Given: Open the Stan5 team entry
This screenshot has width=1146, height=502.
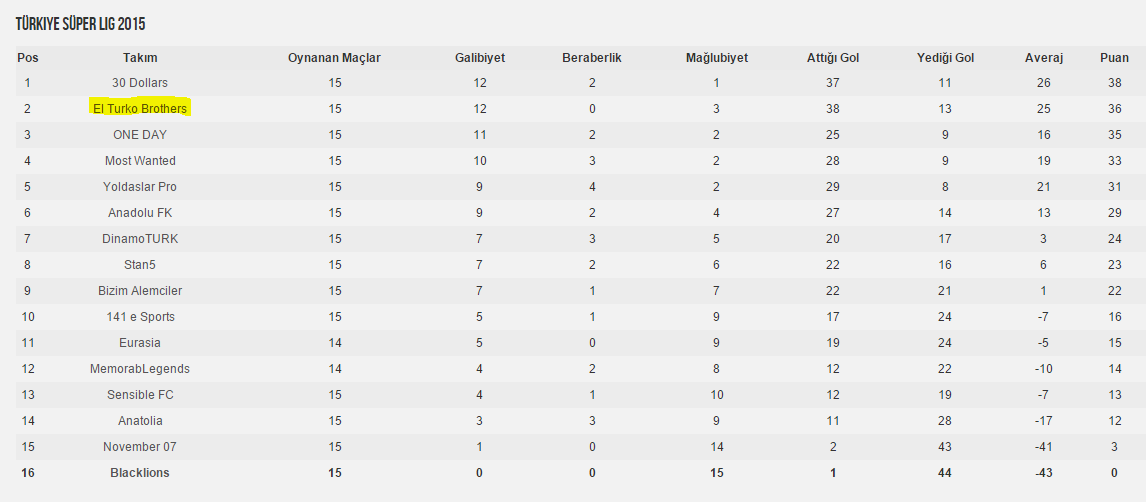Looking at the screenshot, I should pyautogui.click(x=140, y=265).
